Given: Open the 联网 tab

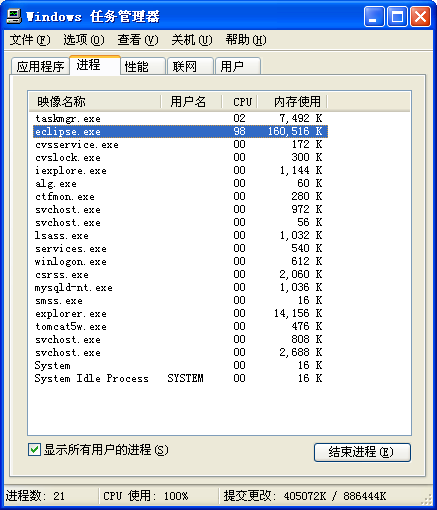Looking at the screenshot, I should [191, 66].
